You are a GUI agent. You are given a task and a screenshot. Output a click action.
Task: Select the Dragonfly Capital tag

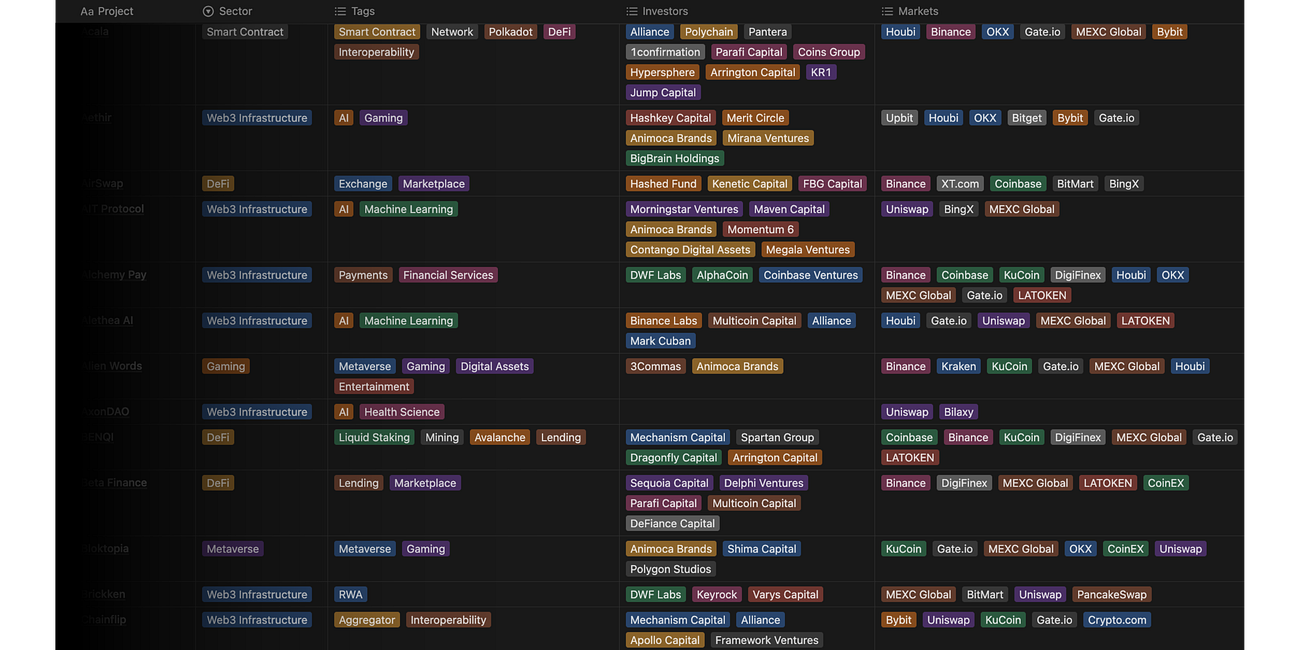pyautogui.click(x=673, y=458)
